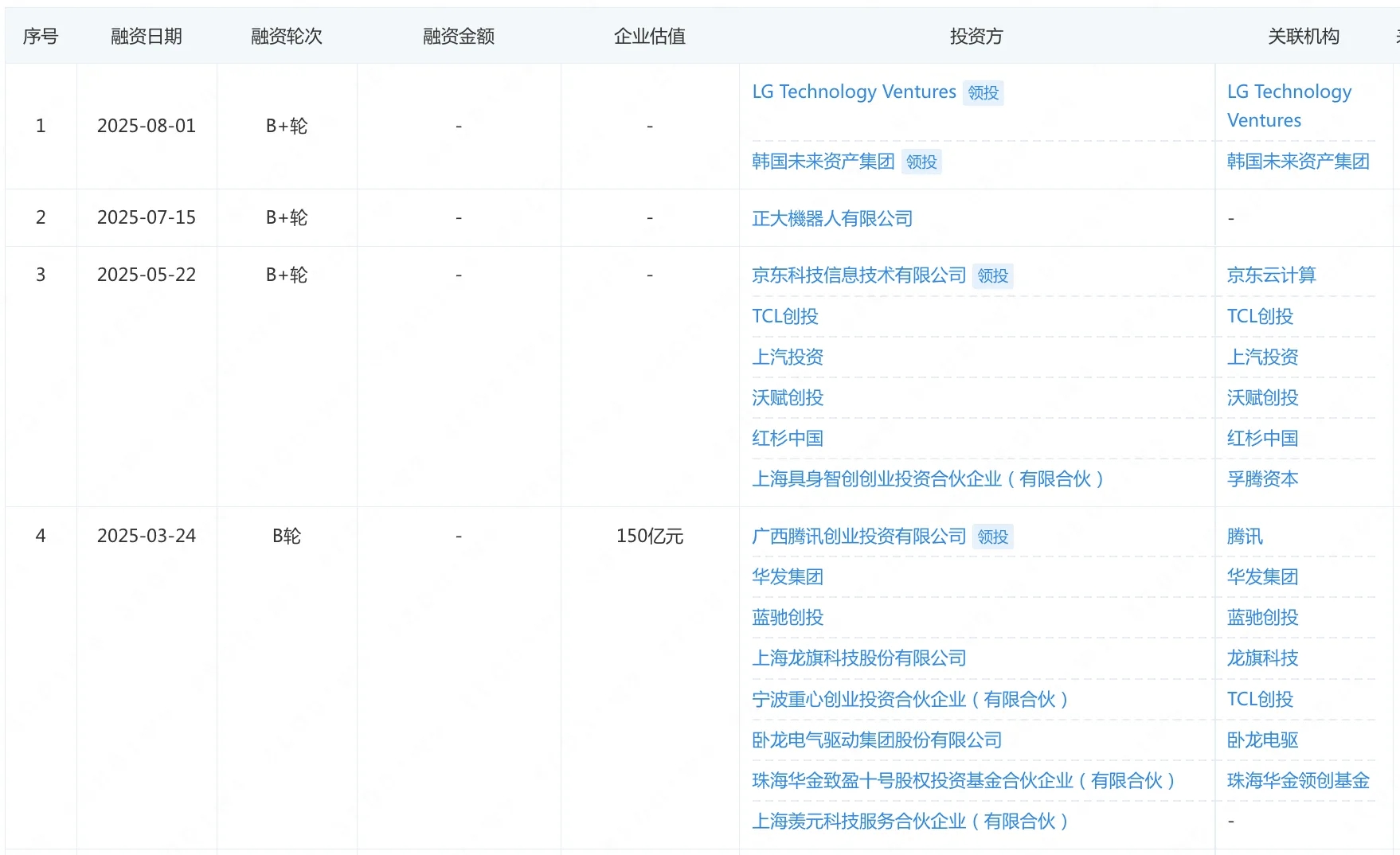Open LG Technology Ventures in 关联机构 column
Viewport: 1400px width, 855px height.
point(1289,106)
